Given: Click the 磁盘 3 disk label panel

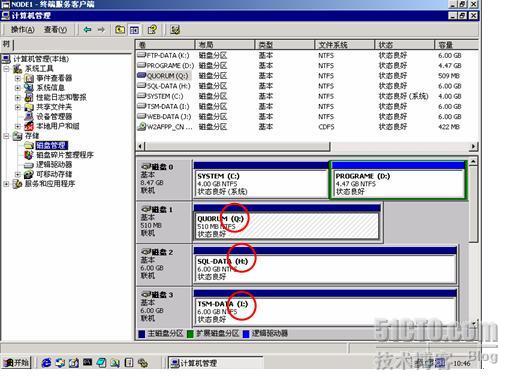Looking at the screenshot, I should coord(164,307).
